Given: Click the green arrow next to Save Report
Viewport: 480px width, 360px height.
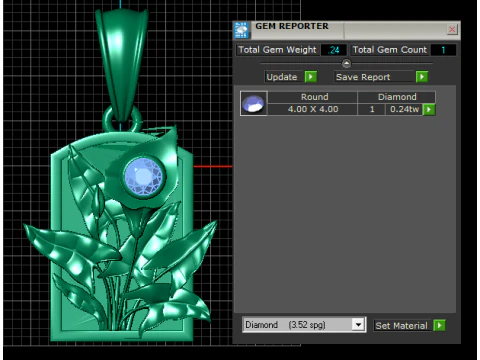Looking at the screenshot, I should point(422,77).
